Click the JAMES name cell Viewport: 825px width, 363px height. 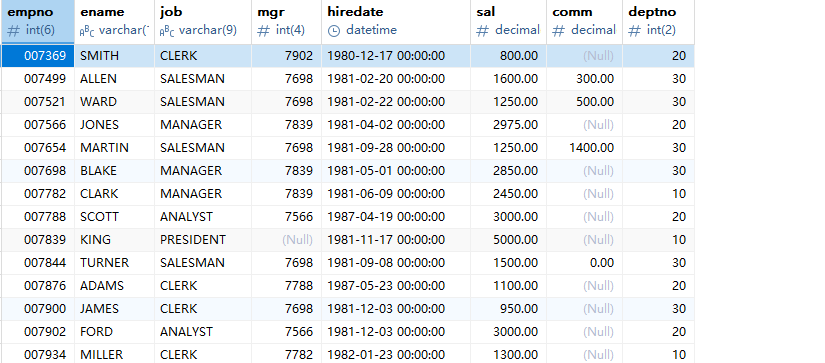115,309
